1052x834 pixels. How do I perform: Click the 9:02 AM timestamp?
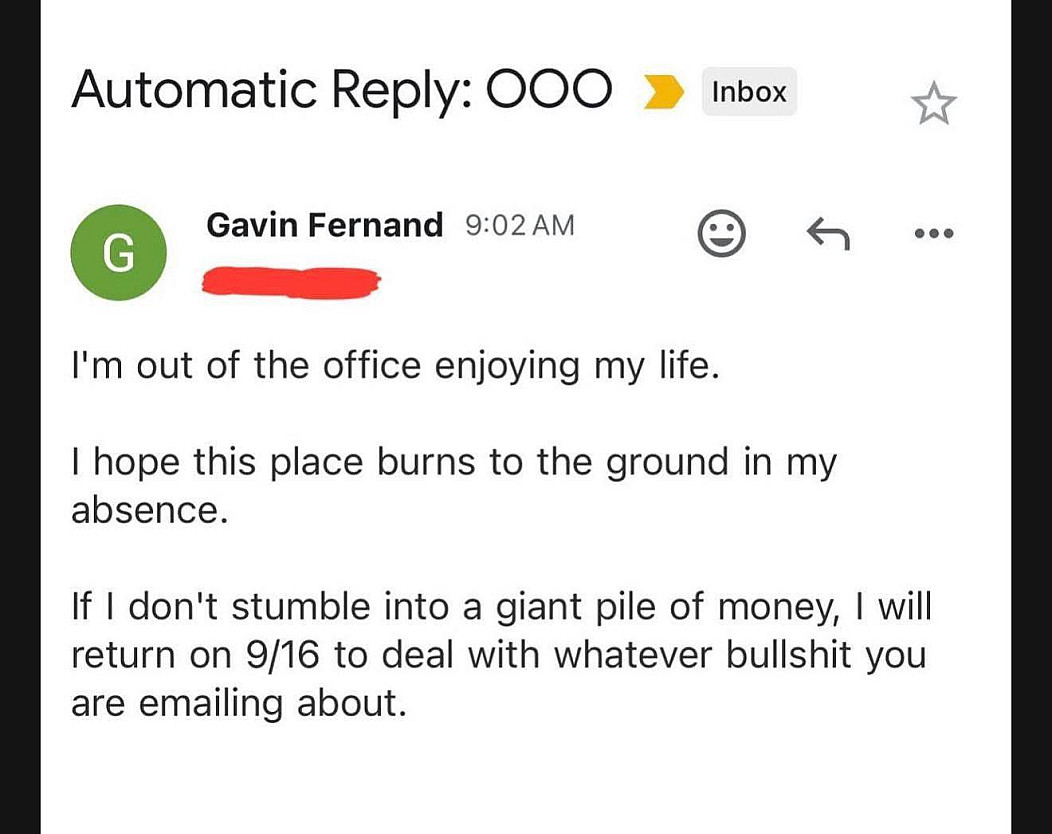click(x=520, y=226)
